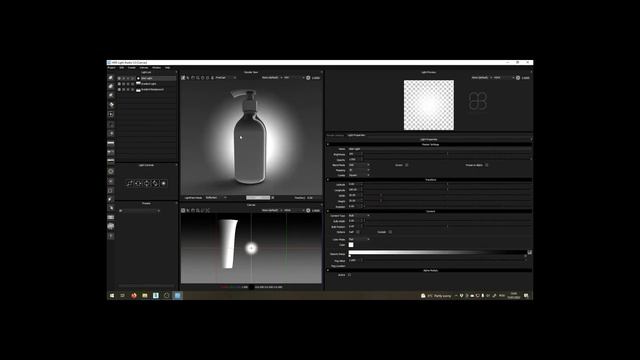Click the Name input field
640x360 pixels.
[x=440, y=149]
